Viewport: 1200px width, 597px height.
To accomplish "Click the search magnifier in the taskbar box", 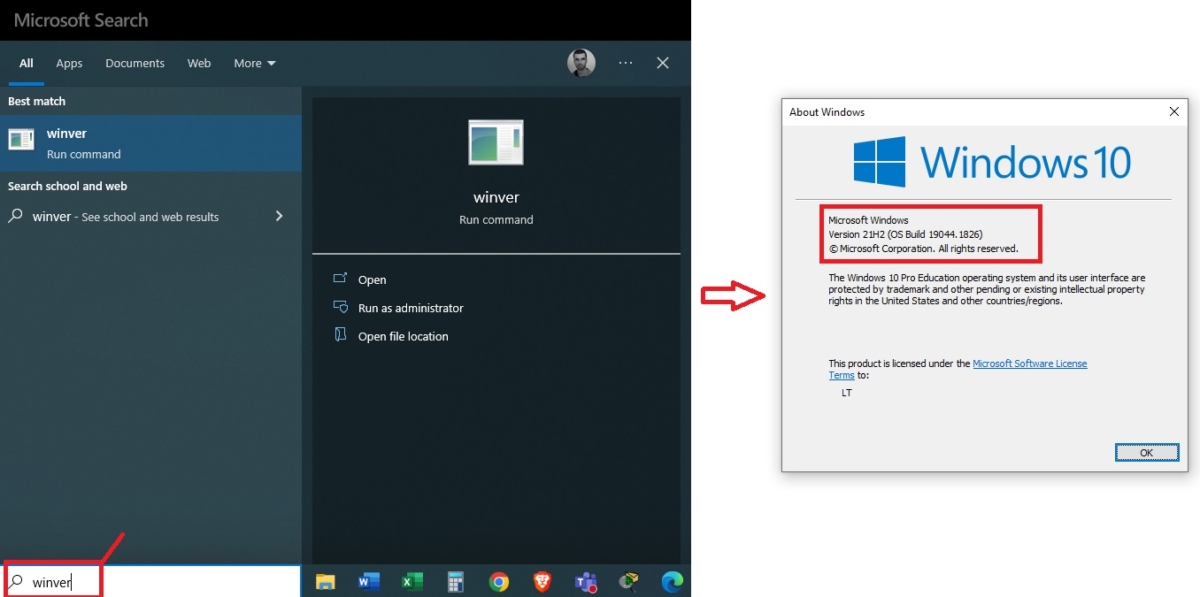I will click(16, 581).
